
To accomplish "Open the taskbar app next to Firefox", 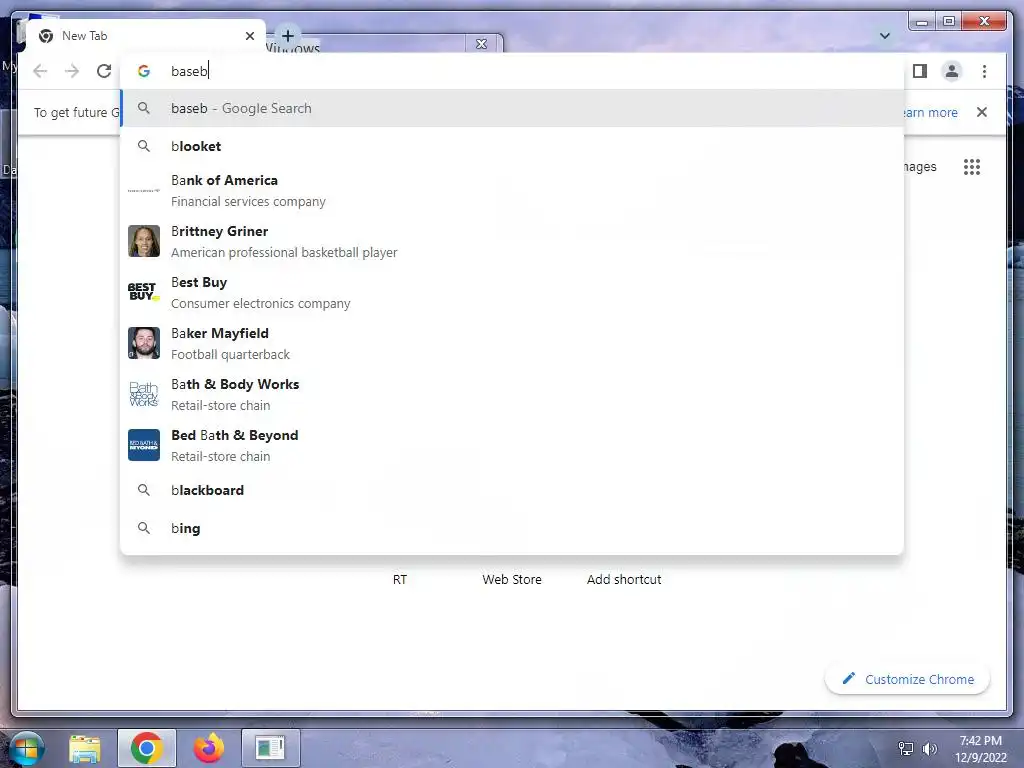I will tap(270, 748).
